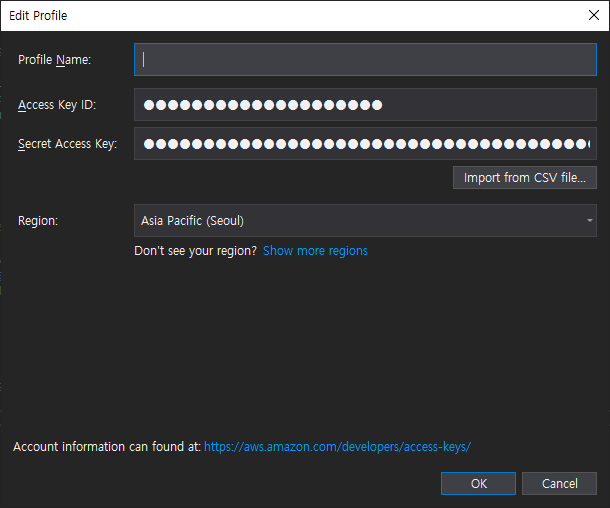This screenshot has width=610, height=508.
Task: Click the Cancel button
Action: pyautogui.click(x=559, y=483)
